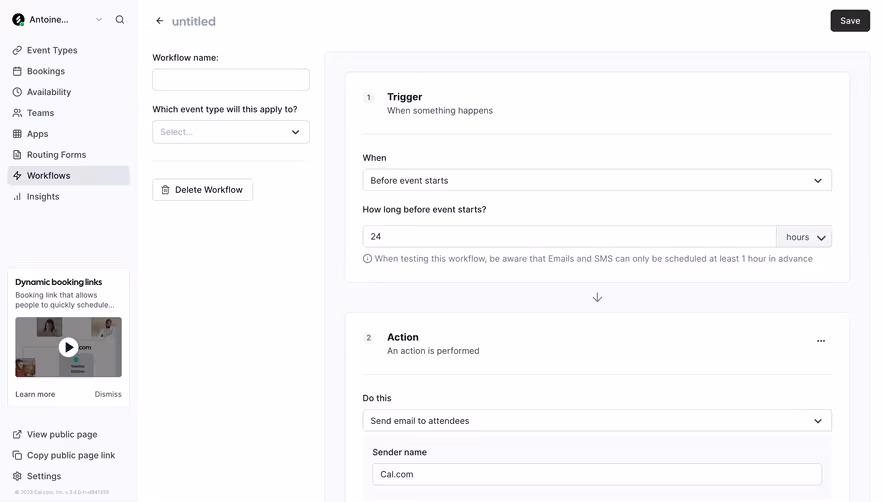Open Availability in sidebar
Viewport: 885px width, 502px height.
tap(68, 92)
